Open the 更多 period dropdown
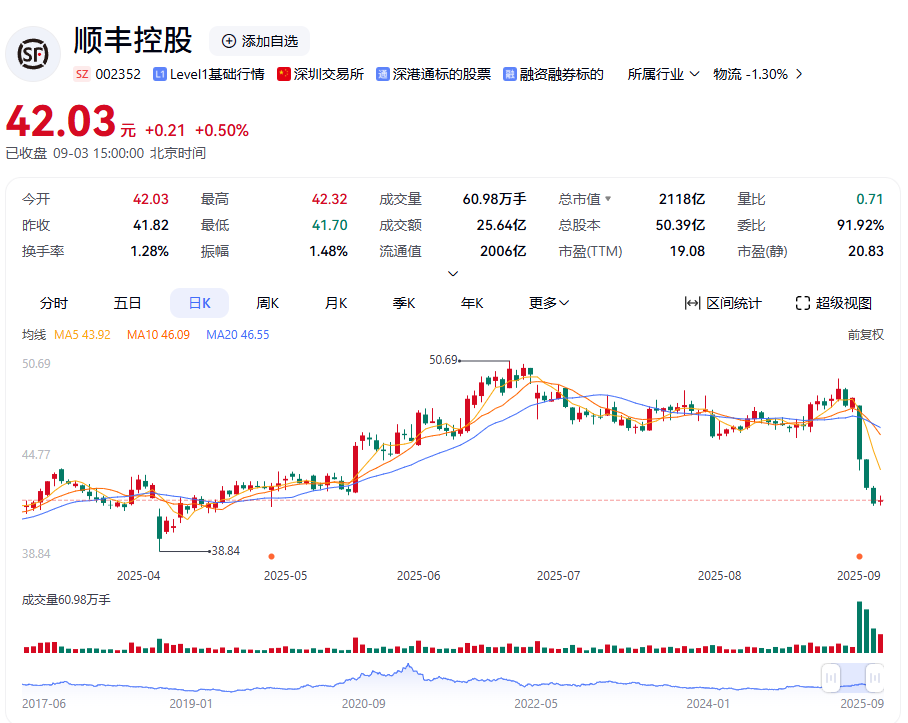Image resolution: width=908 pixels, height=723 pixels. 549,303
